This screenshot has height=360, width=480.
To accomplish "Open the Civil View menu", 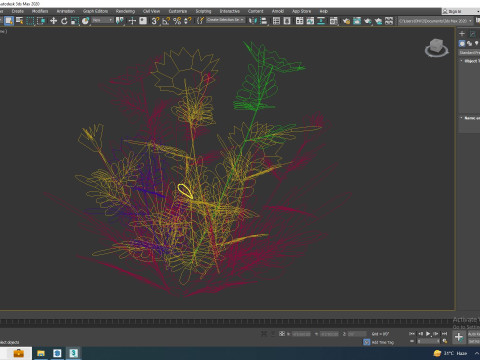I will [x=151, y=11].
